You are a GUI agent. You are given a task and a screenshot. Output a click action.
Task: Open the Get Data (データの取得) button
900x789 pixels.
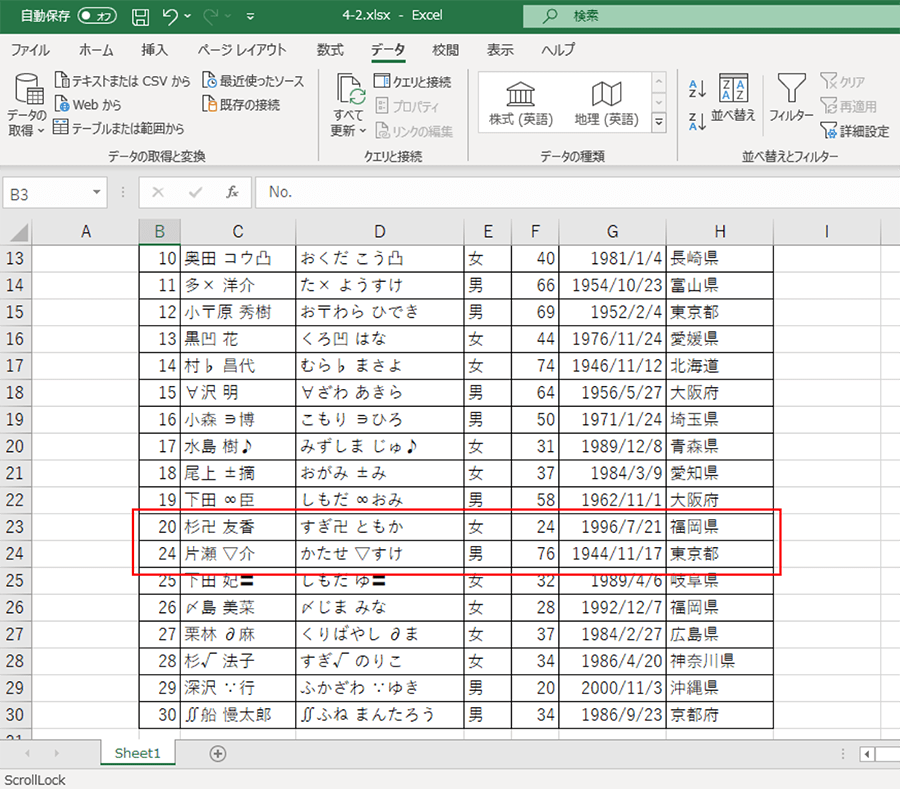click(x=27, y=107)
